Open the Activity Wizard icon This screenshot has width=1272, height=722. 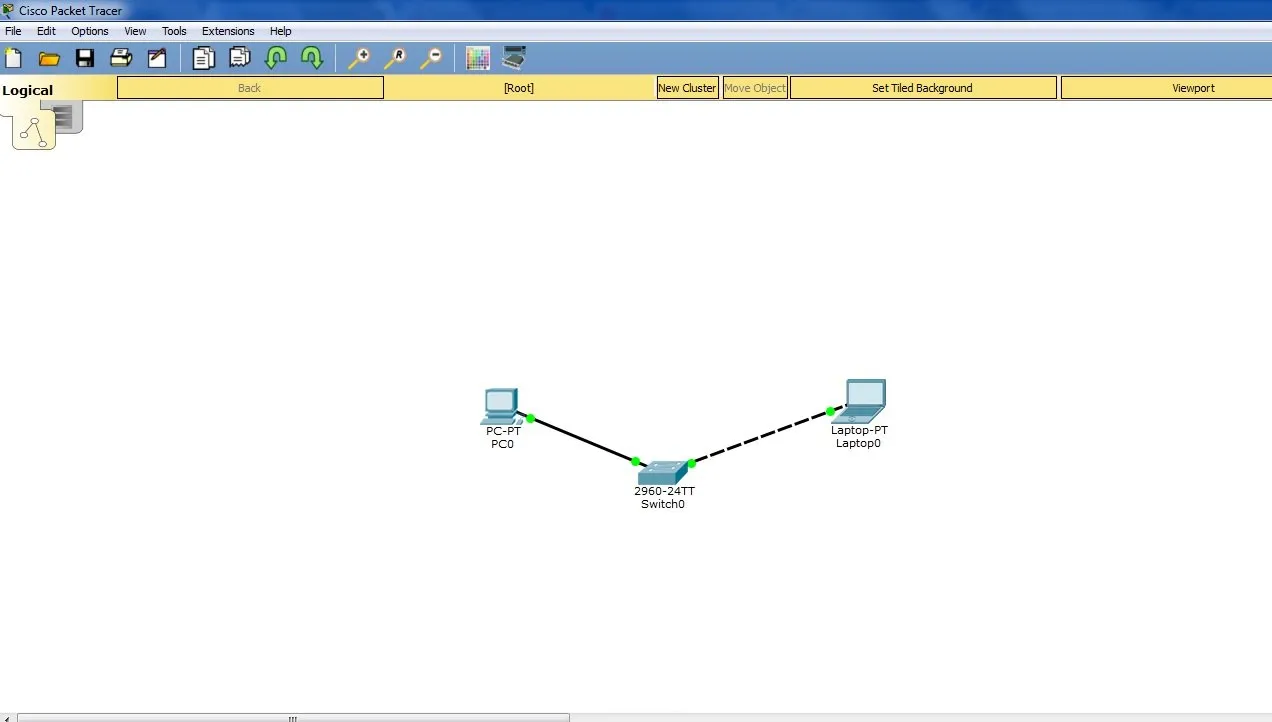coord(157,58)
